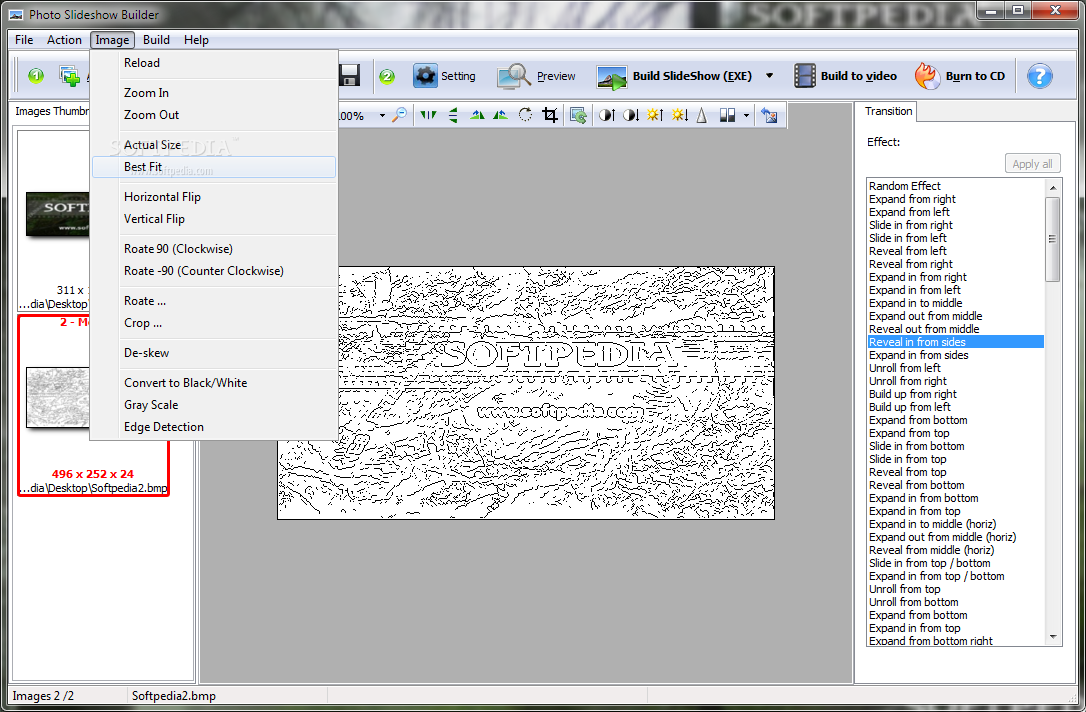
Task: Select 'Unroll from left' effect
Action: point(956,368)
